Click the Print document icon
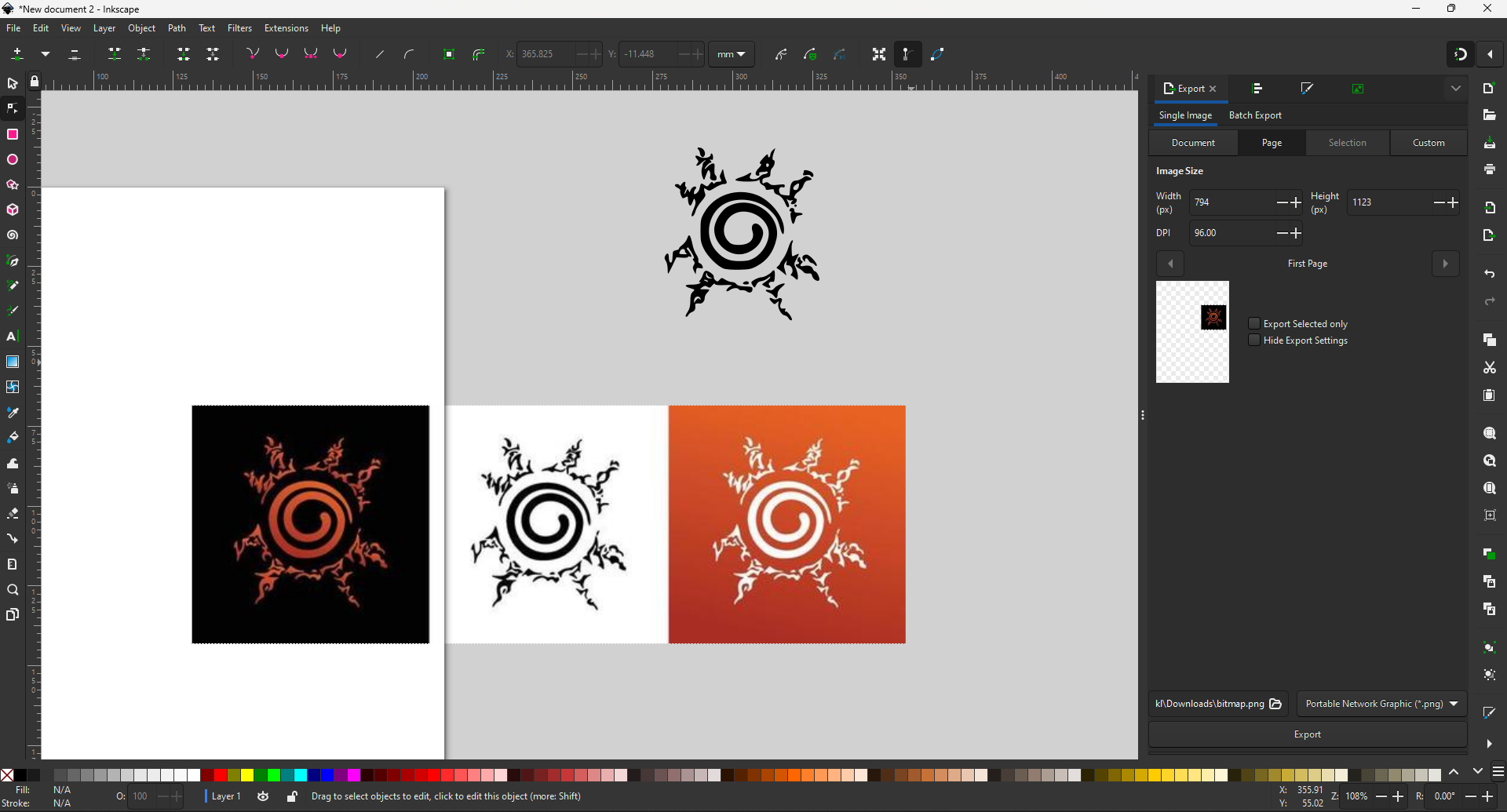Screen dimensions: 1507x812 pyautogui.click(x=1489, y=169)
